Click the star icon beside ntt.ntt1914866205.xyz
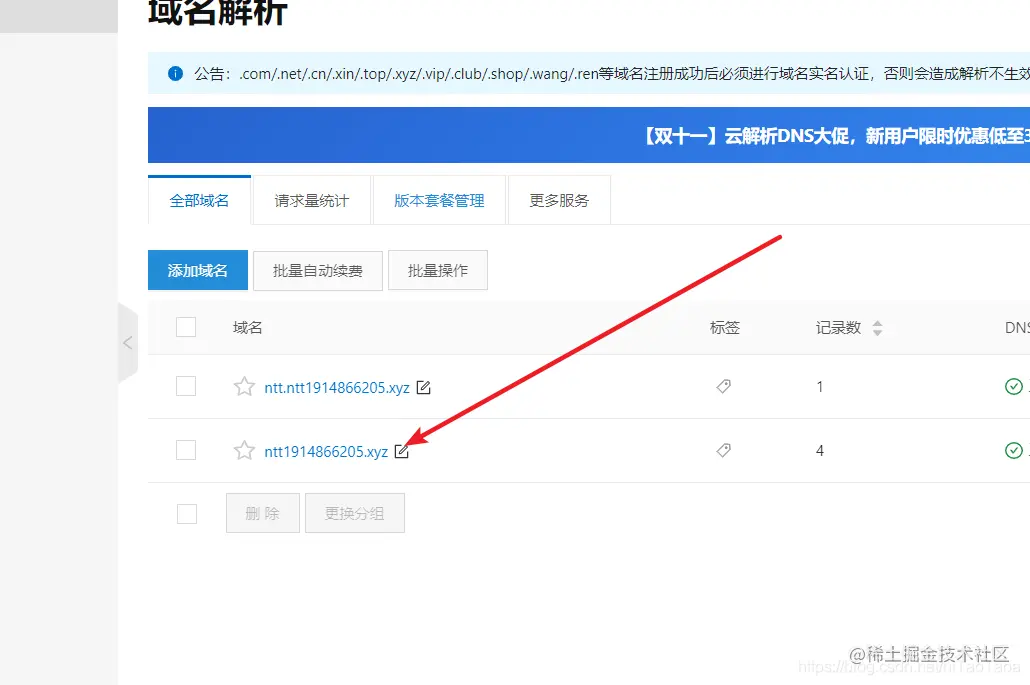The image size is (1030, 685). click(243, 387)
